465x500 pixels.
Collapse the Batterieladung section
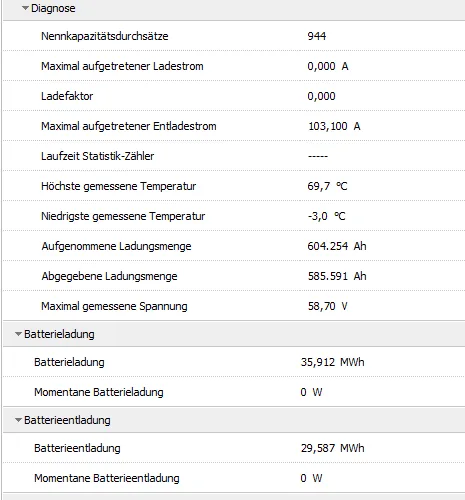pos(18,334)
